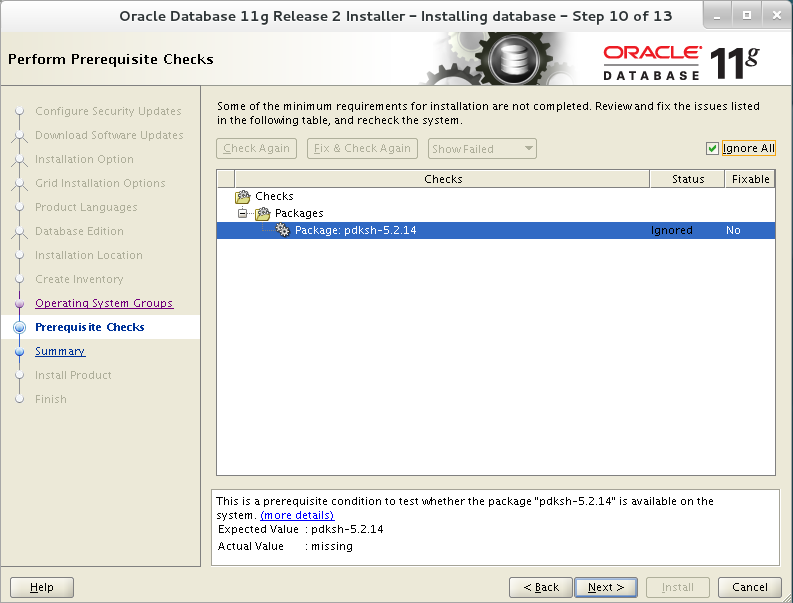The image size is (793, 603).
Task: Click the Configure Security Updates step
Action: coord(108,111)
